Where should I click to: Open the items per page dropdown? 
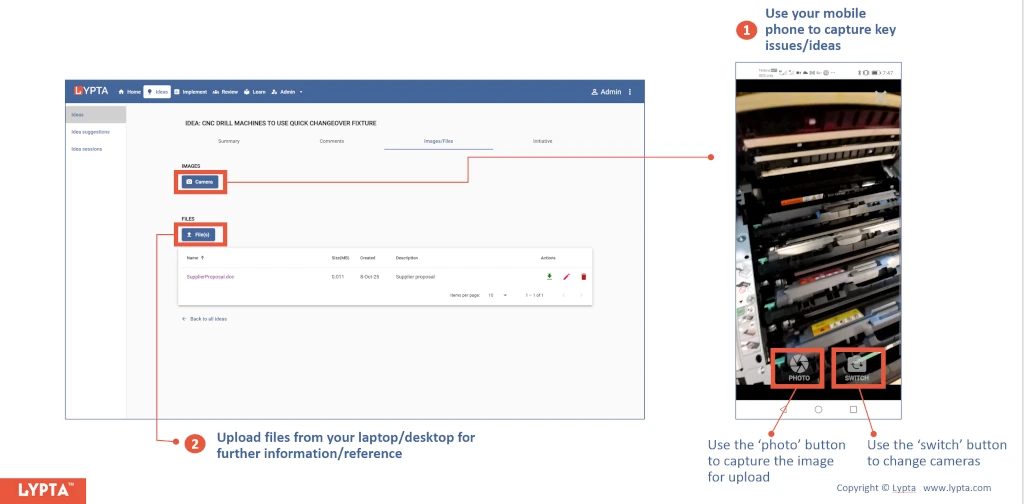point(498,296)
